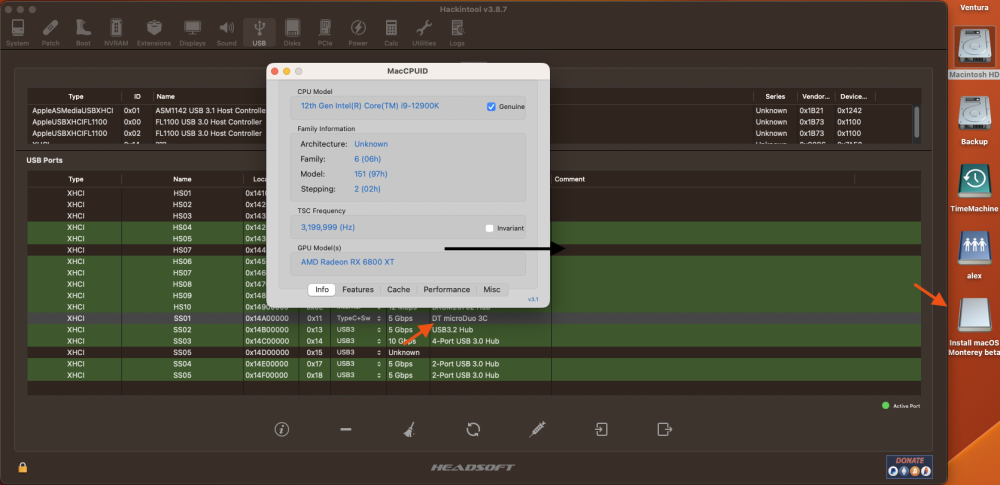Click the USB controllers list scrollbar
This screenshot has height=485, width=1000.
coord(916,122)
